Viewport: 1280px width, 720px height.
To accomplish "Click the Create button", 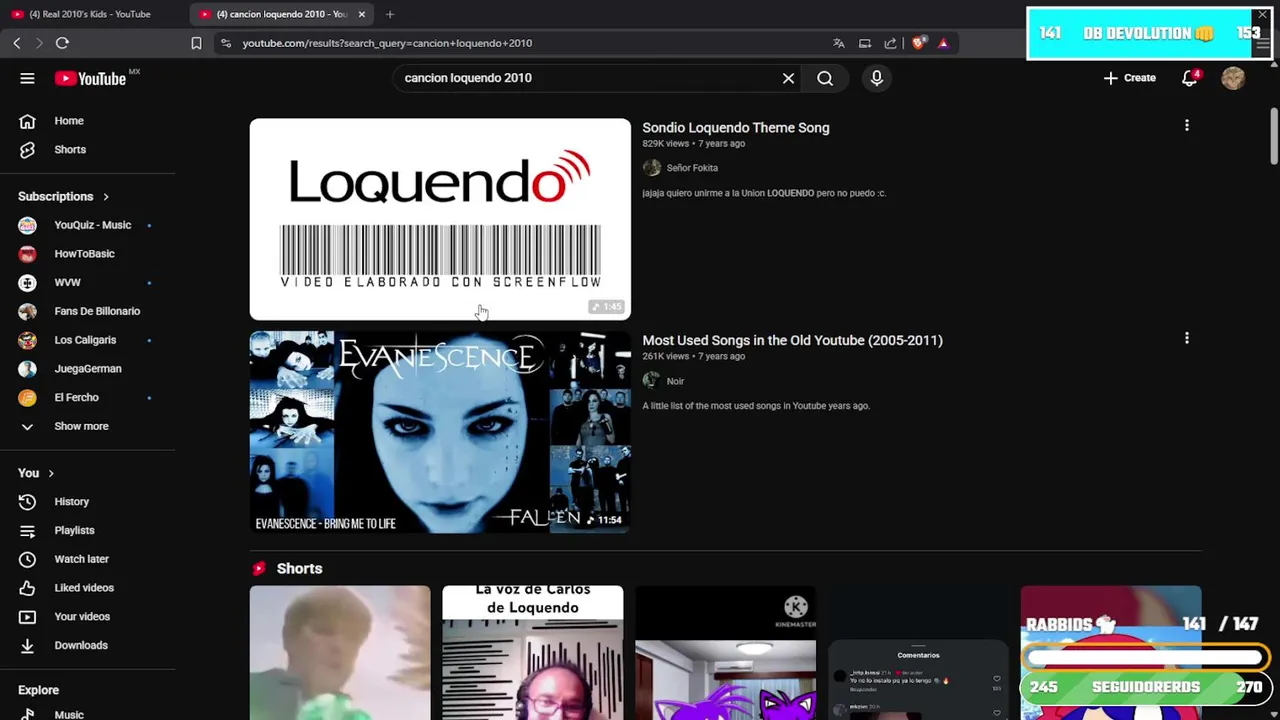I will (x=1129, y=78).
